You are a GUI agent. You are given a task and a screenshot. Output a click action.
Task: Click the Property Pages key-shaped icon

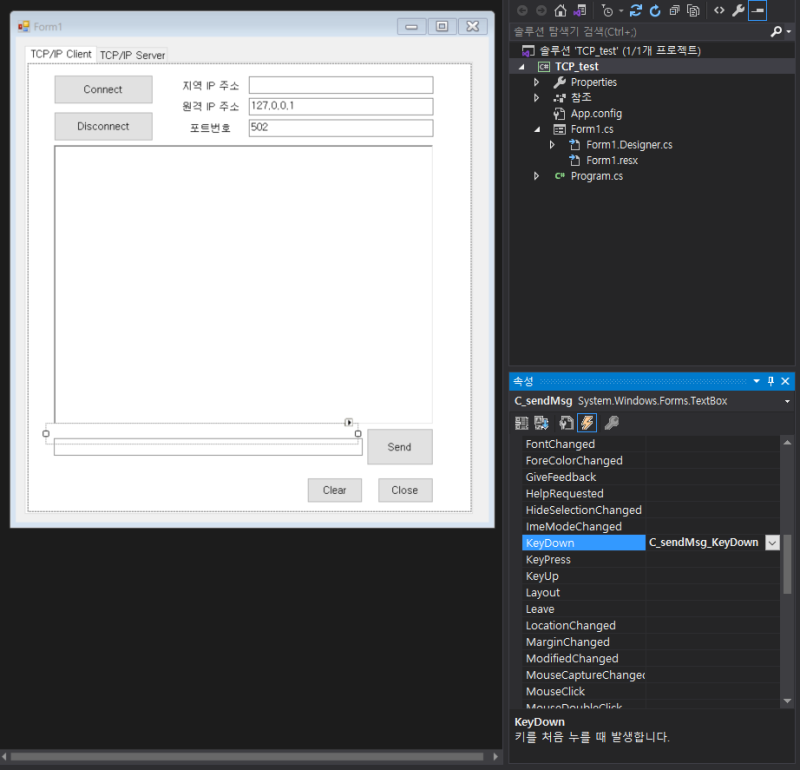611,423
